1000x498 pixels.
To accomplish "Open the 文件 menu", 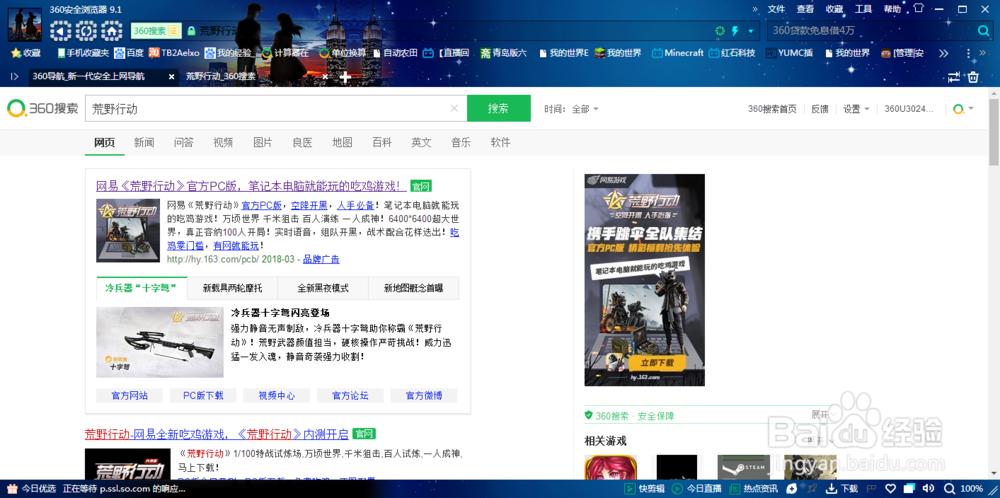I will coord(776,9).
